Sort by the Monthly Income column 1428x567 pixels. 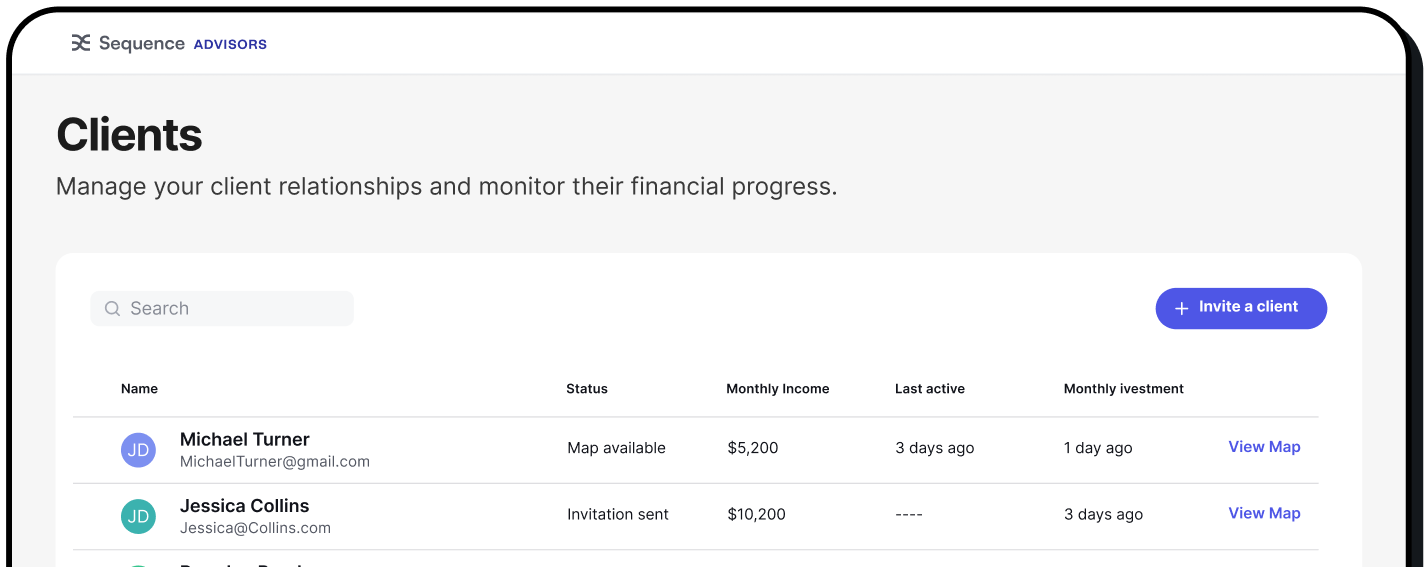[x=777, y=389]
